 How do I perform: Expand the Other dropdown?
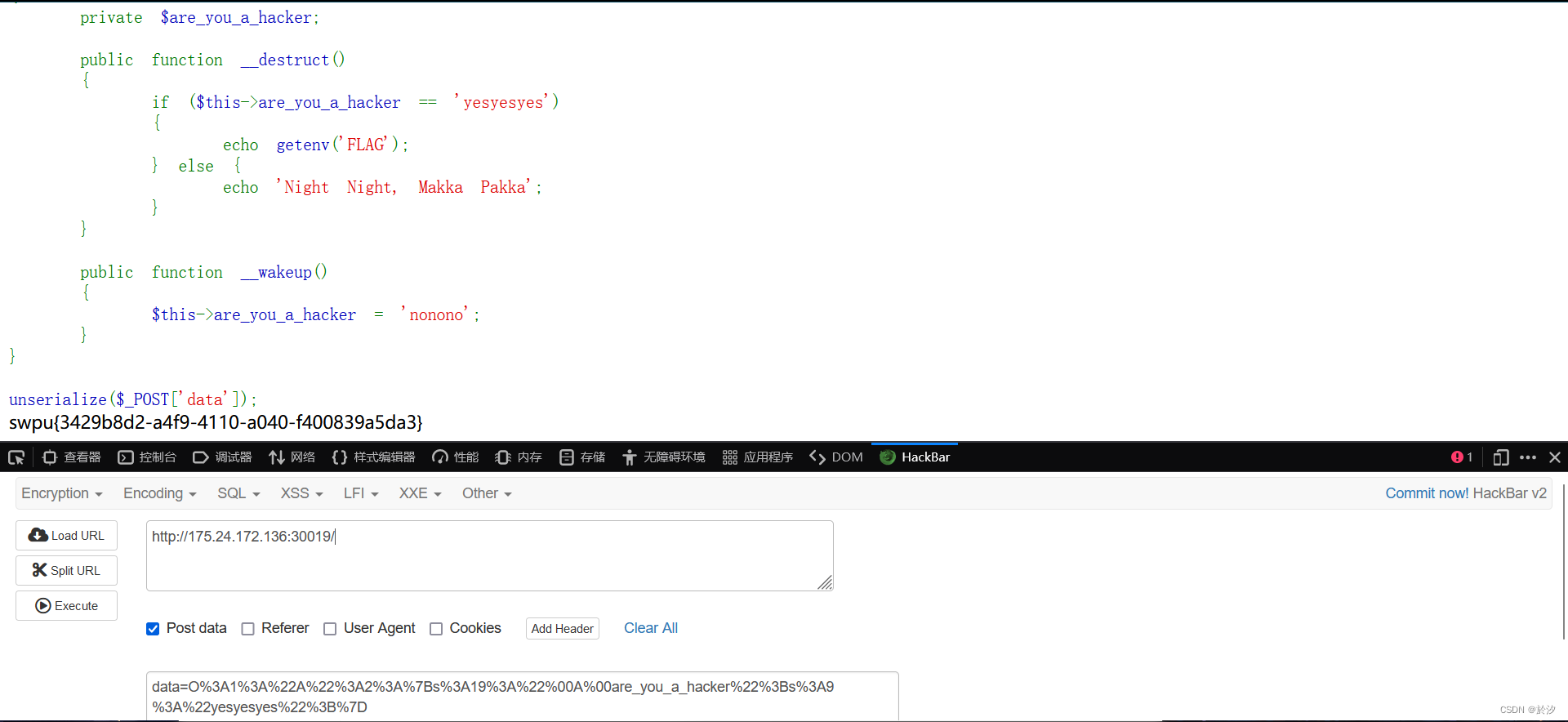click(x=487, y=493)
